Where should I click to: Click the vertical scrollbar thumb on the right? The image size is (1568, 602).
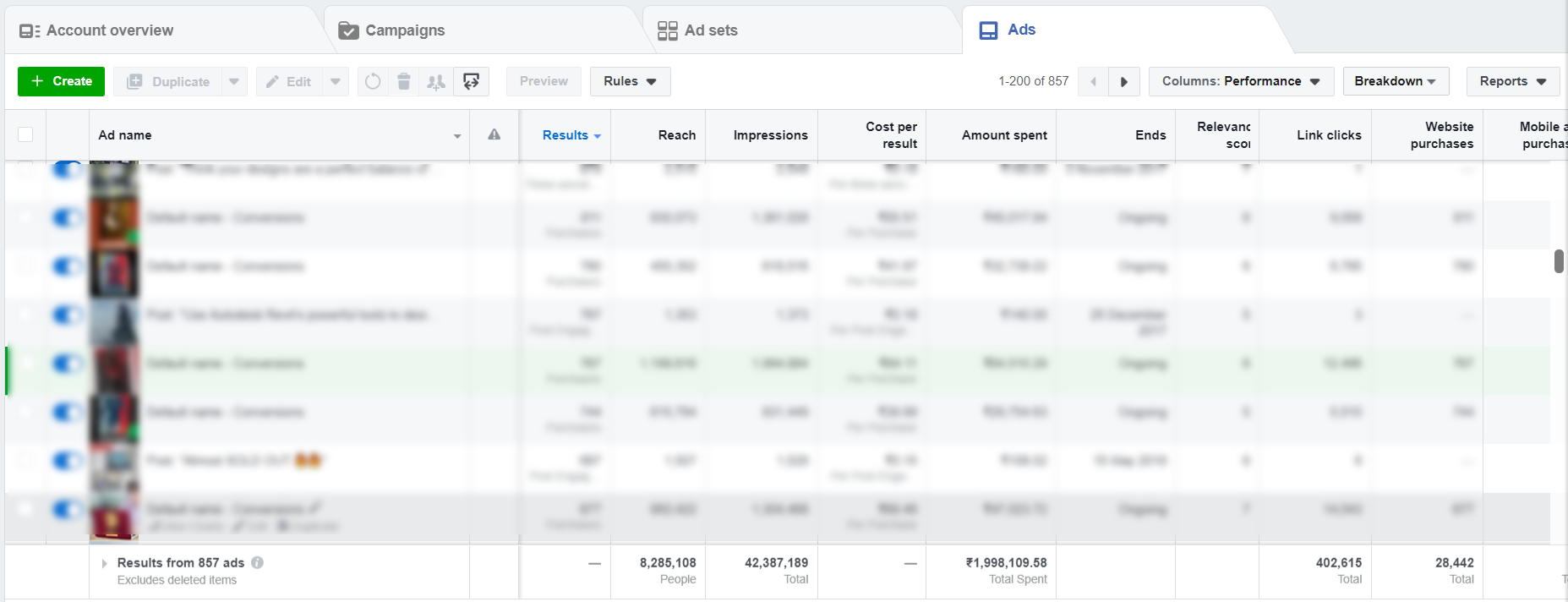[x=1559, y=261]
